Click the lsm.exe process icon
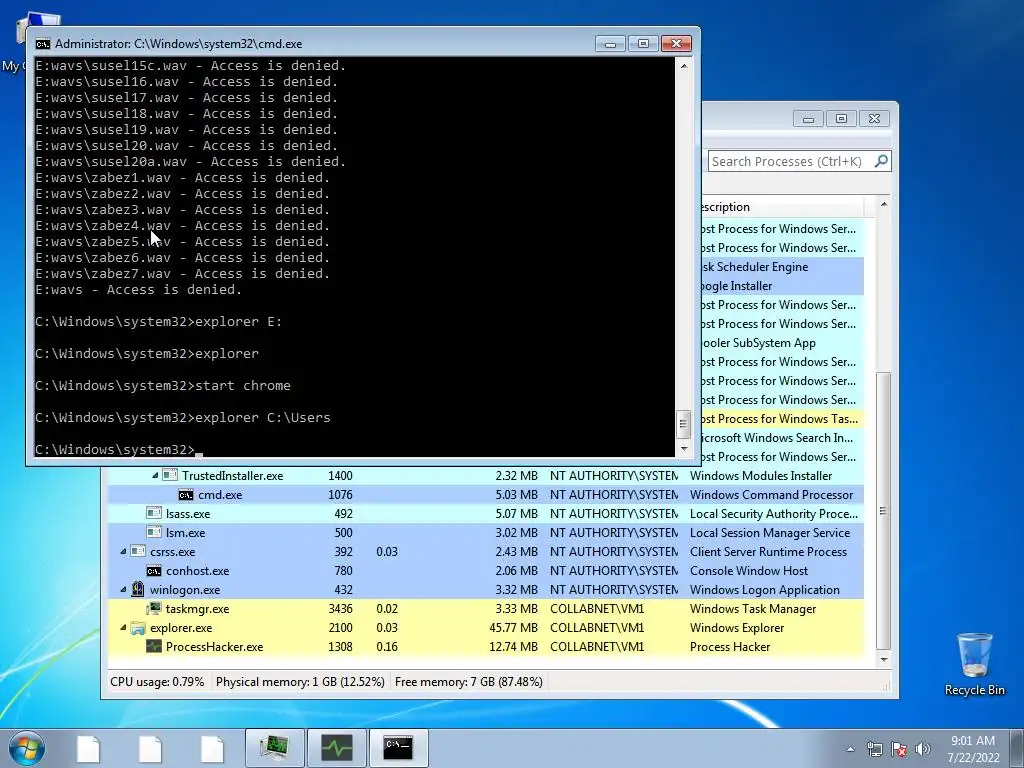Viewport: 1024px width, 768px height. [154, 532]
